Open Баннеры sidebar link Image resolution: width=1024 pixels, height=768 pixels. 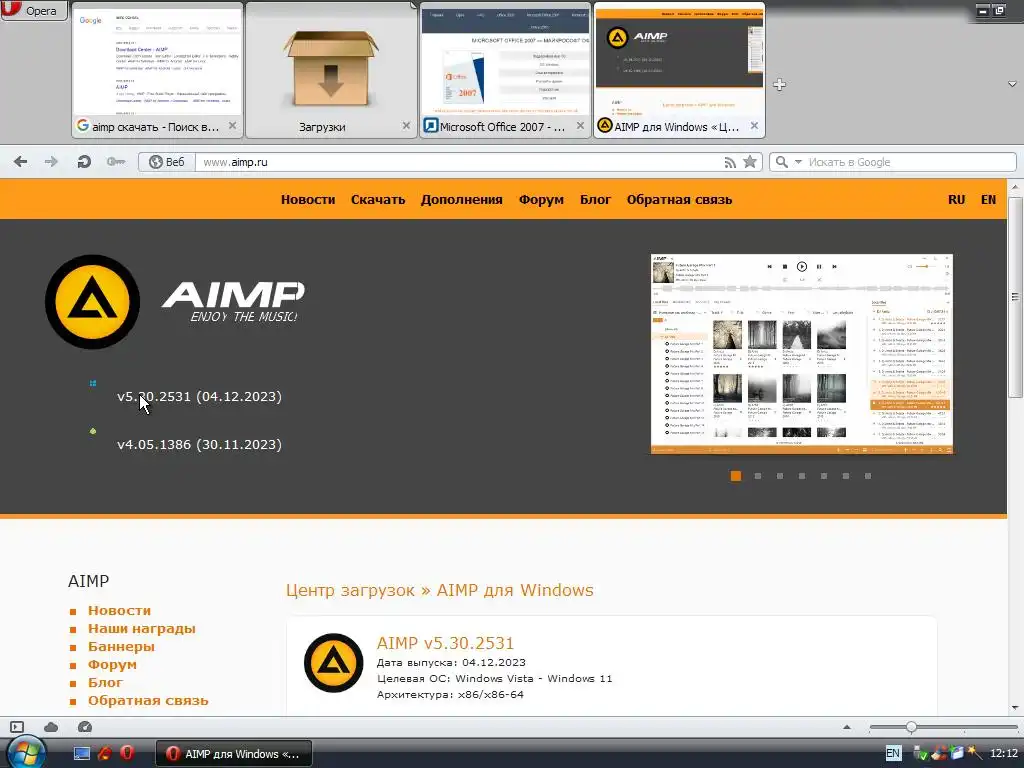[x=121, y=647]
